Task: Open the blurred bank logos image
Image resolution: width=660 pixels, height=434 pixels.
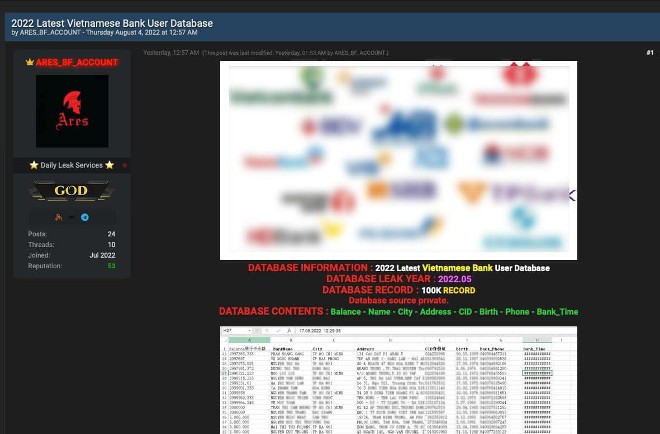Action: click(x=398, y=160)
